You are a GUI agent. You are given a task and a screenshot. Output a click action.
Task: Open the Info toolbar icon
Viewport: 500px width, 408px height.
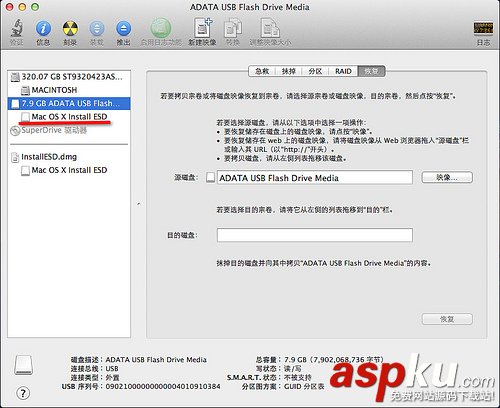(43, 28)
